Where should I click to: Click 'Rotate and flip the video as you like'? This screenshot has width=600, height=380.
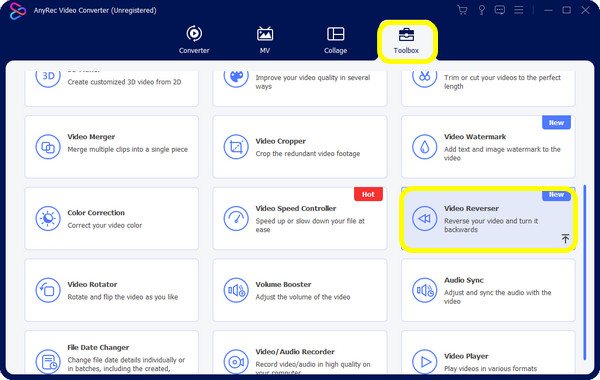[x=122, y=297]
